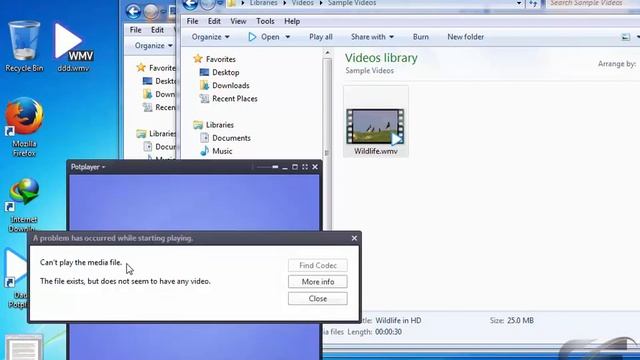The image size is (640, 360).
Task: Select Desktop in navigation pane
Action: coord(226,72)
